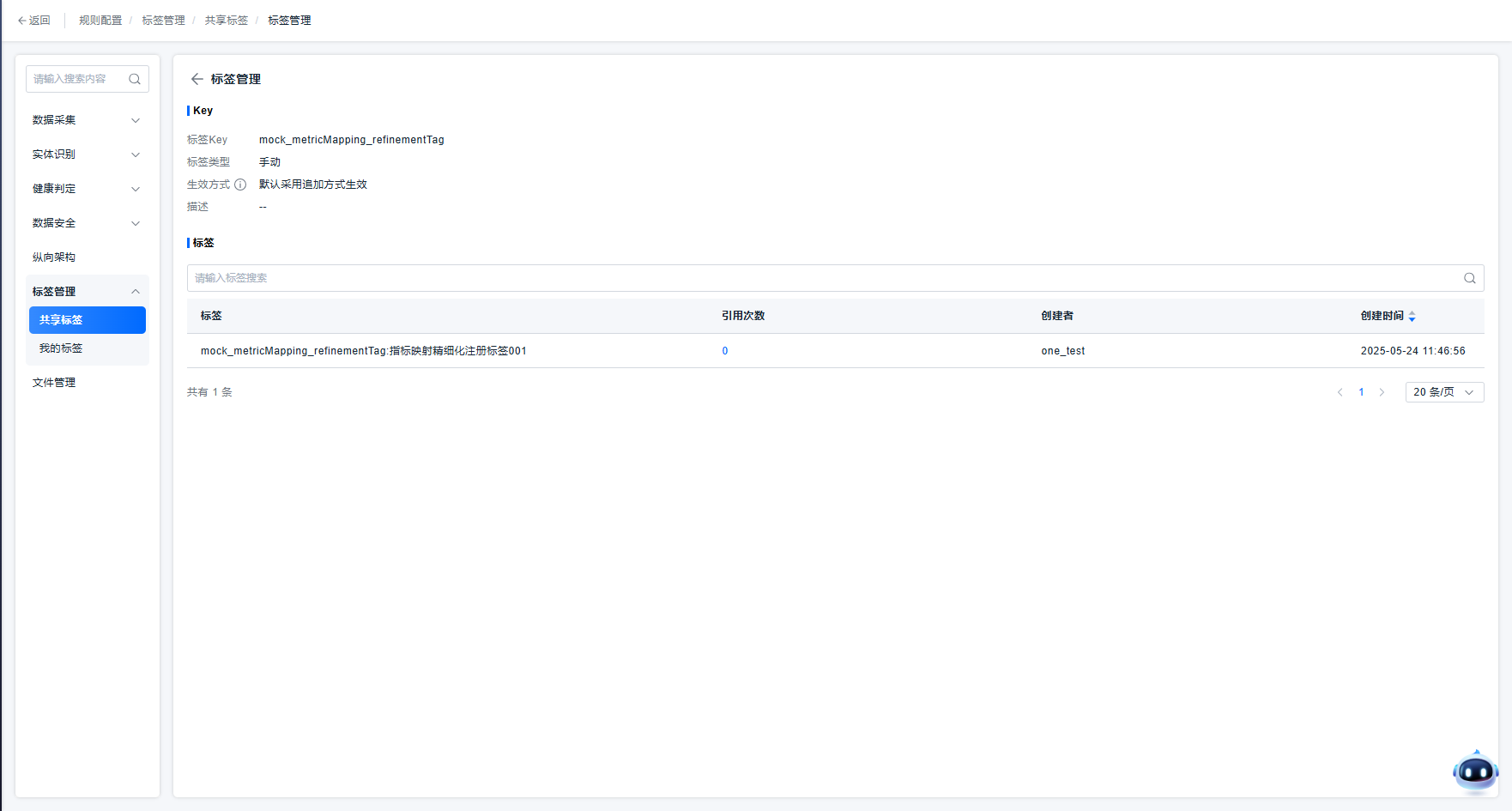Open 纵向架构 in sidebar
This screenshot has width=1512, height=811.
54,257
